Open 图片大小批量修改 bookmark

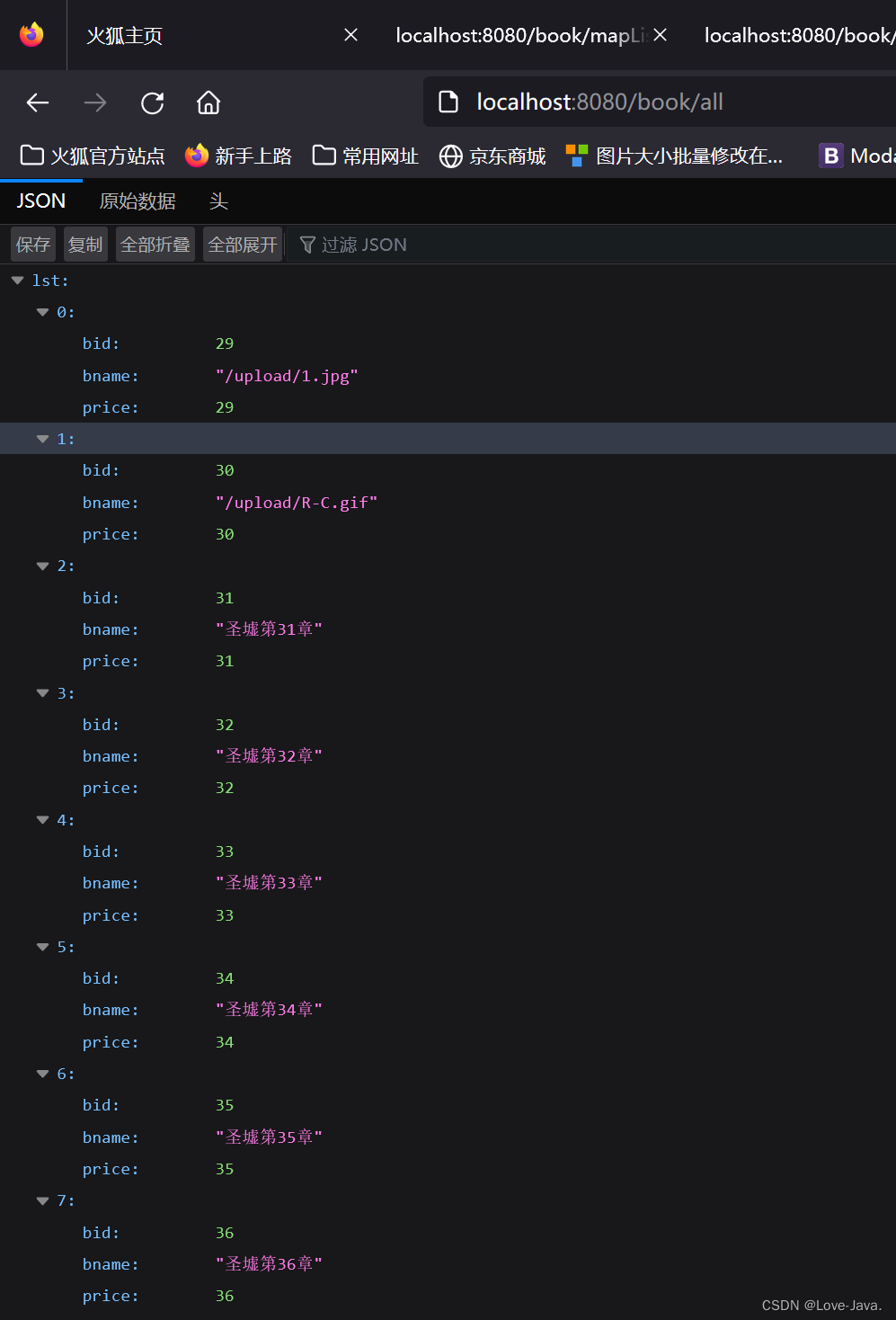[674, 156]
